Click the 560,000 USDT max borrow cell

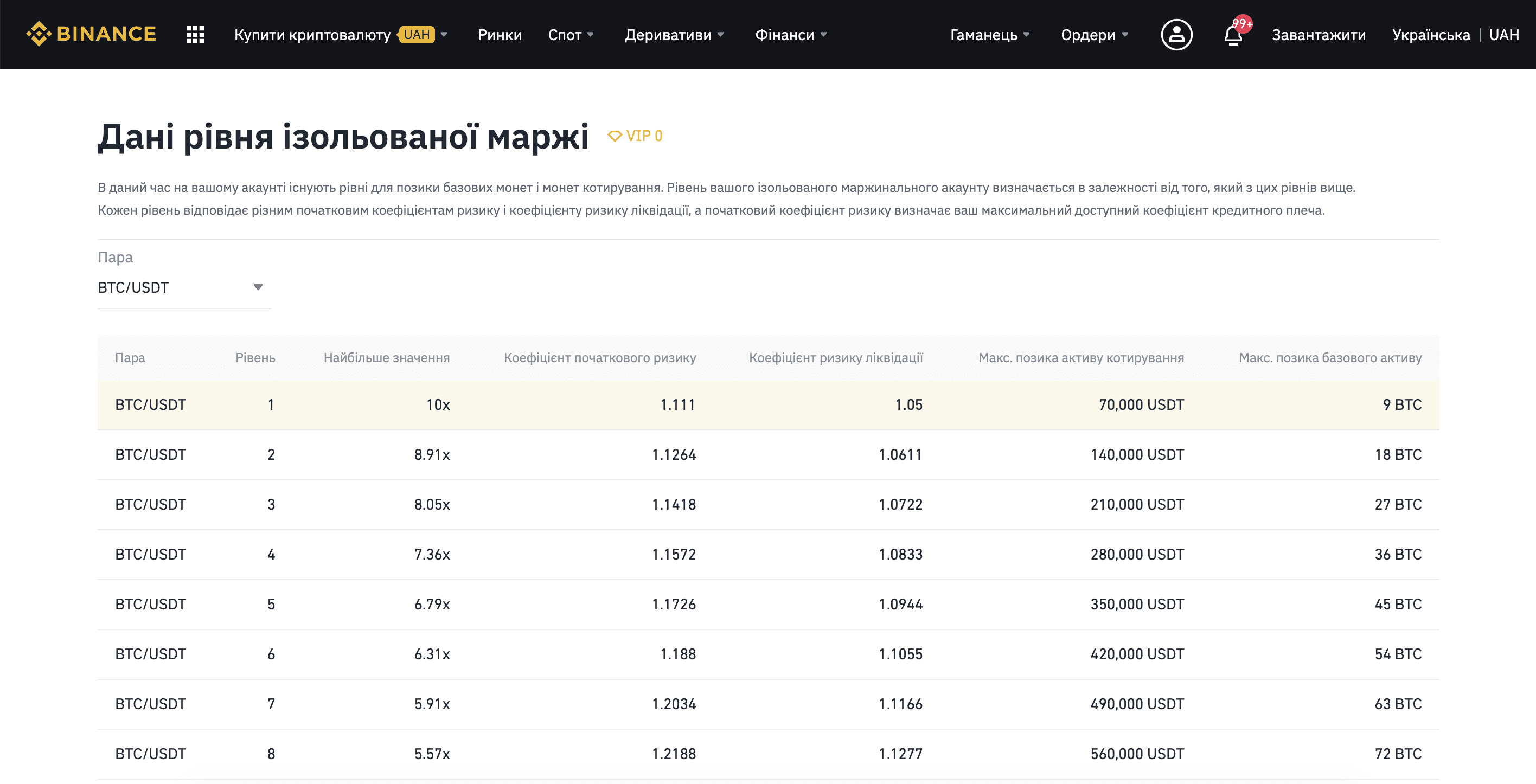pos(1137,754)
